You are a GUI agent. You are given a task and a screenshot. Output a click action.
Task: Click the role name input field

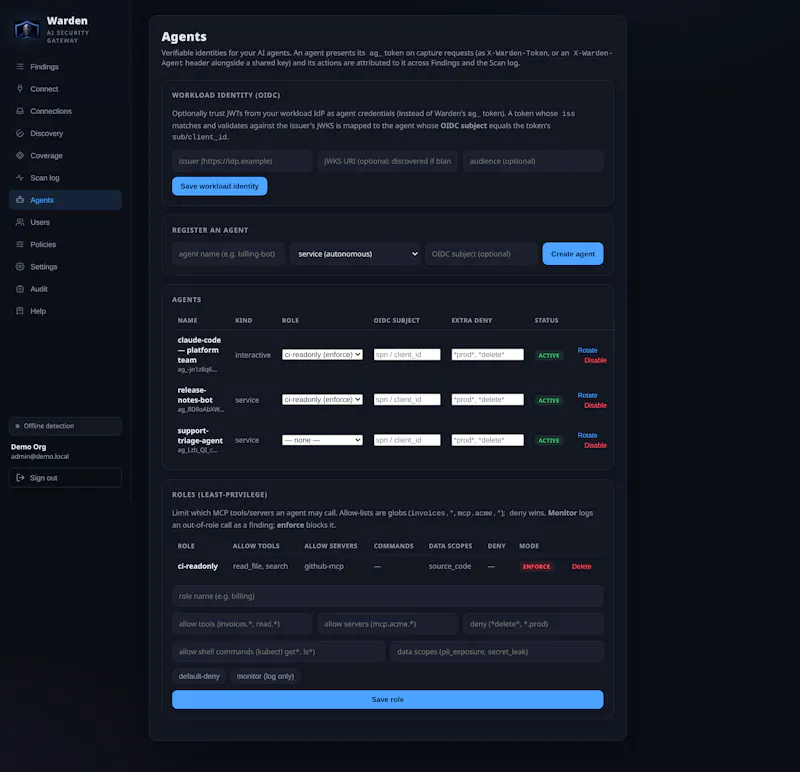coord(388,596)
